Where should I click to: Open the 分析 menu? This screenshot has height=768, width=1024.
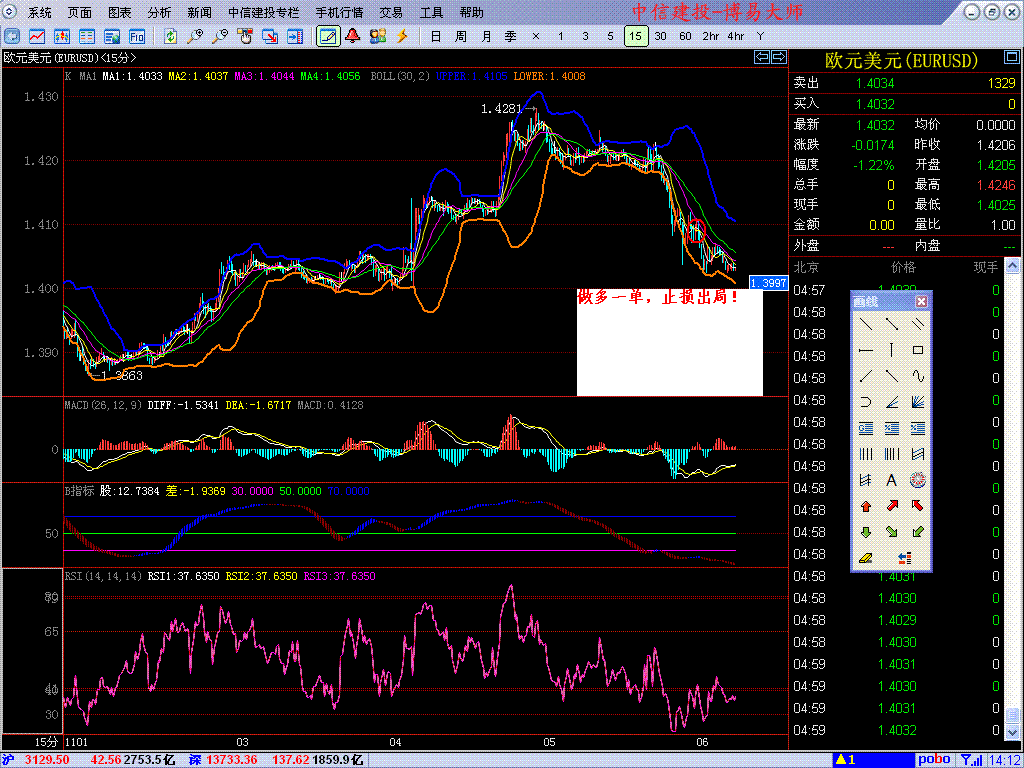click(159, 12)
